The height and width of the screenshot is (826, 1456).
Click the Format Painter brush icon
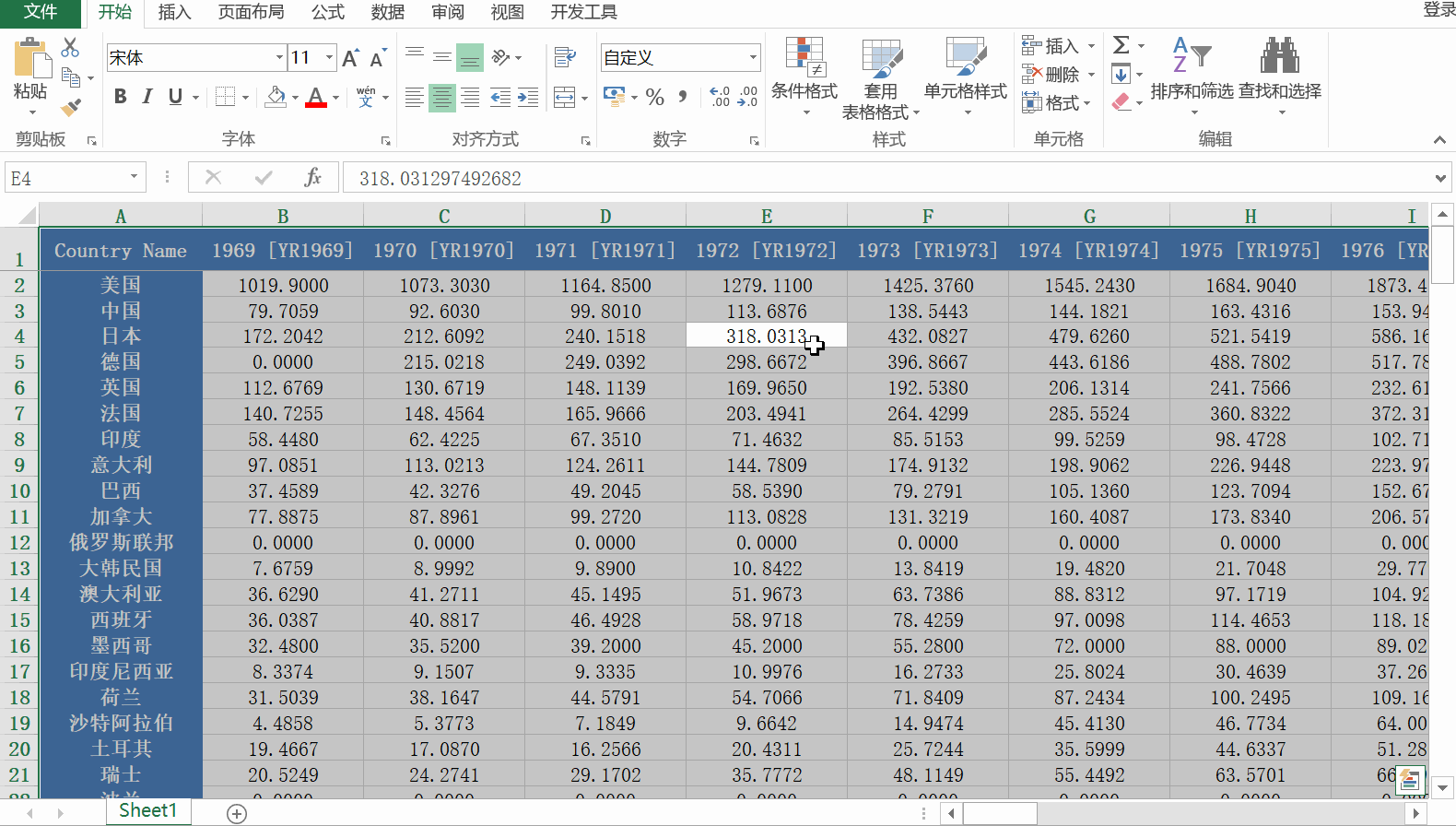point(70,108)
